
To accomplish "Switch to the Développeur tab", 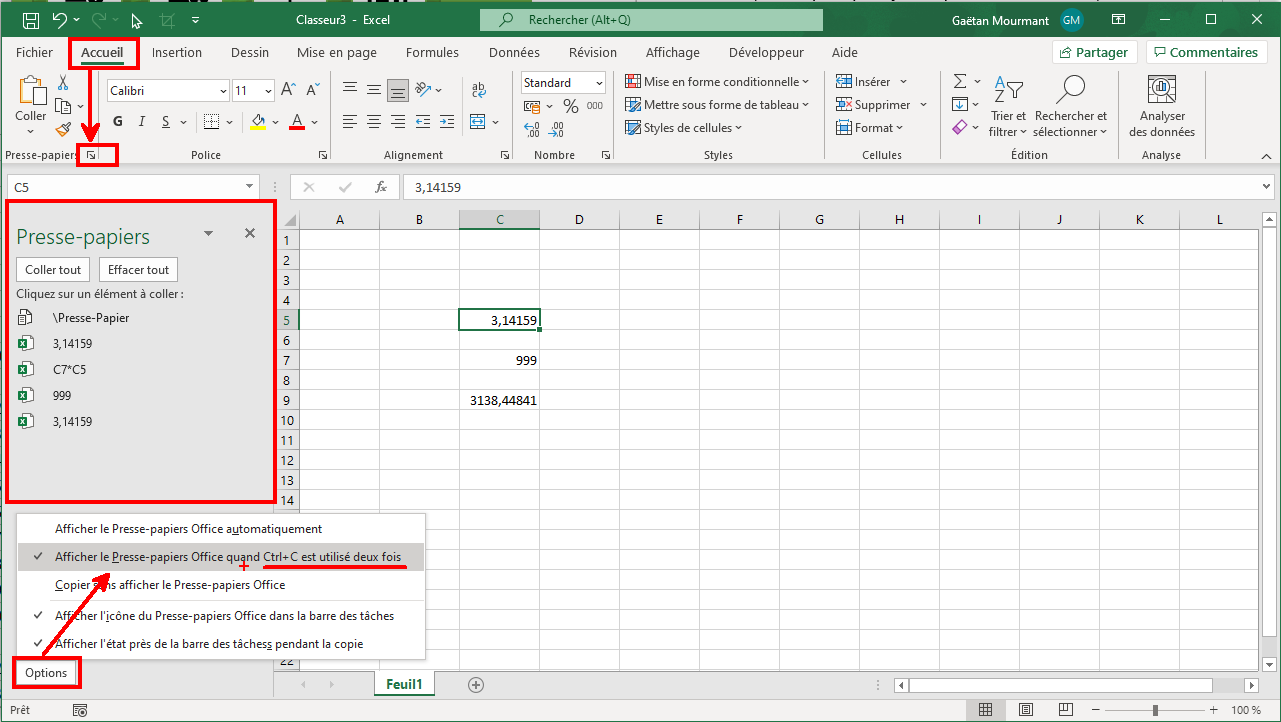I will (766, 53).
